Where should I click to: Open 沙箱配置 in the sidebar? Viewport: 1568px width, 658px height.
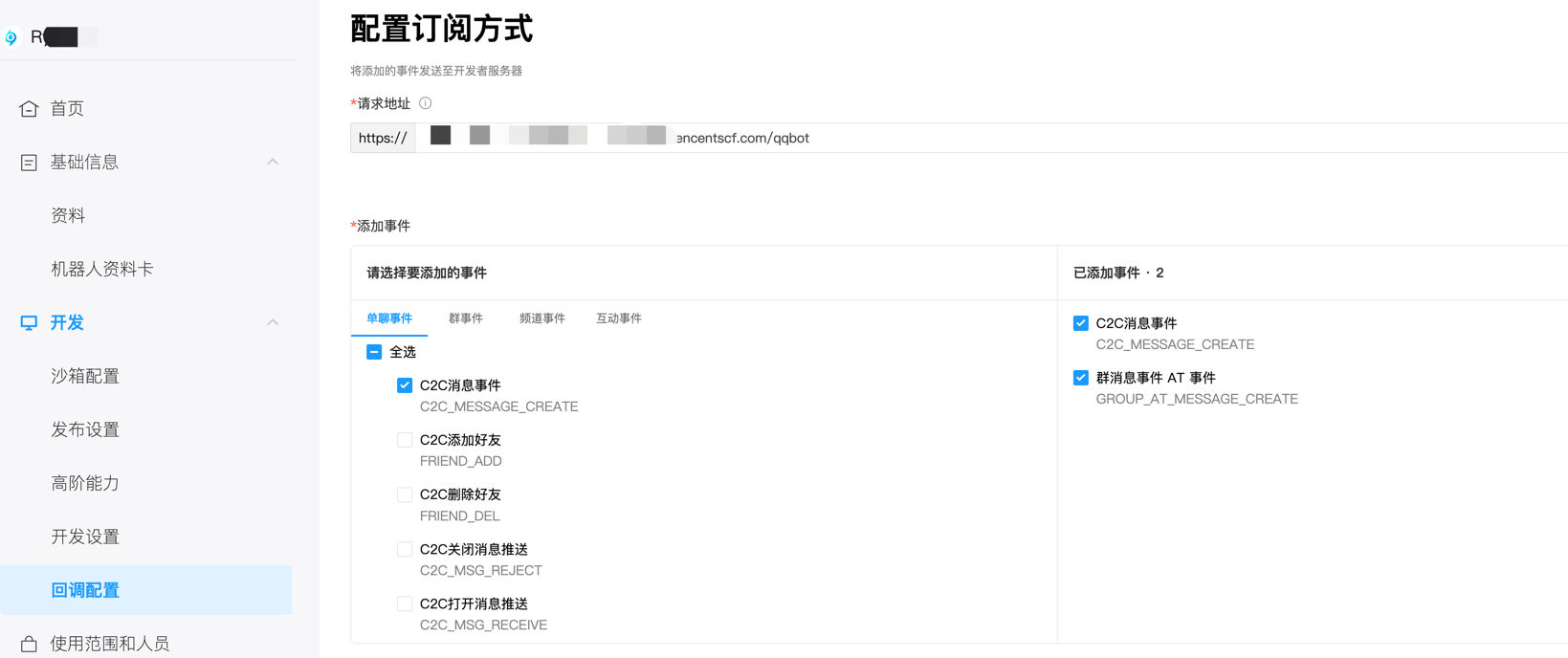[85, 376]
